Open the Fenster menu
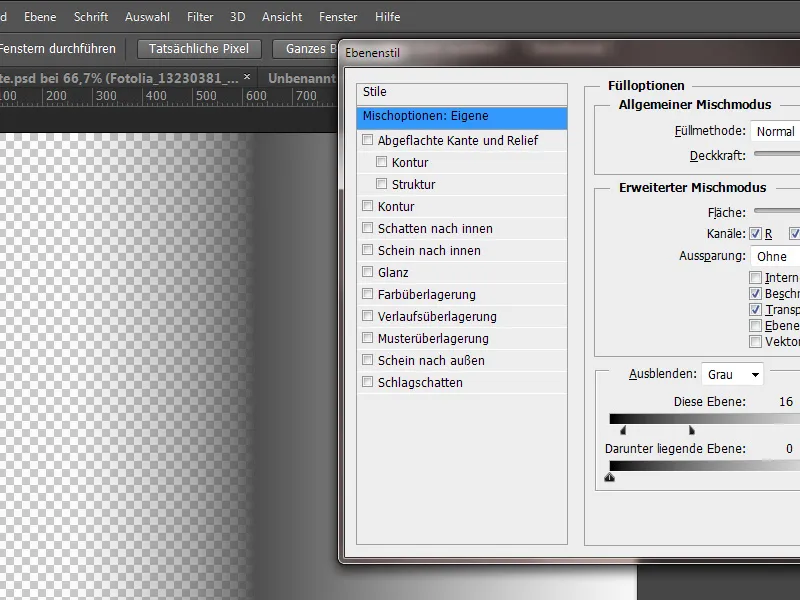Image resolution: width=800 pixels, height=600 pixels. tap(338, 17)
